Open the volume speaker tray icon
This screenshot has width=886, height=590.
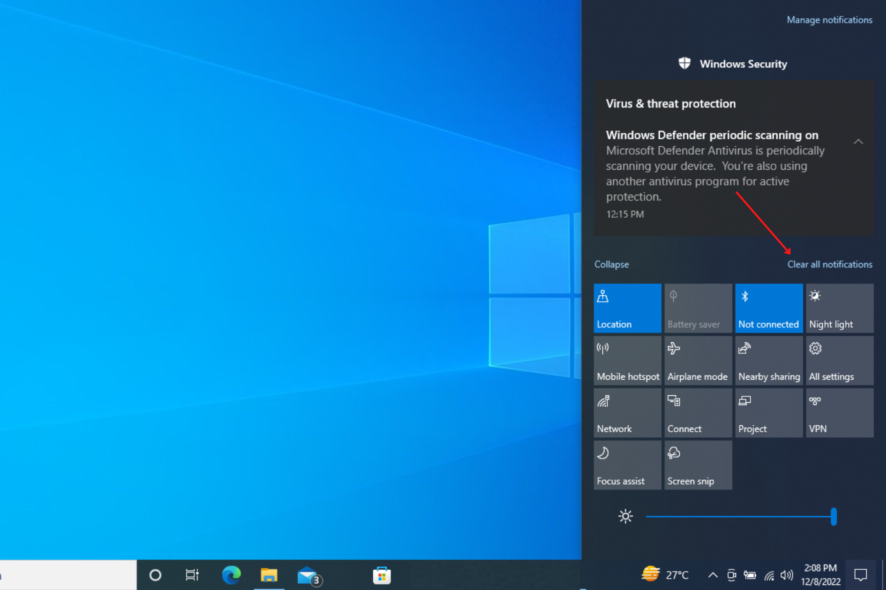(x=787, y=575)
